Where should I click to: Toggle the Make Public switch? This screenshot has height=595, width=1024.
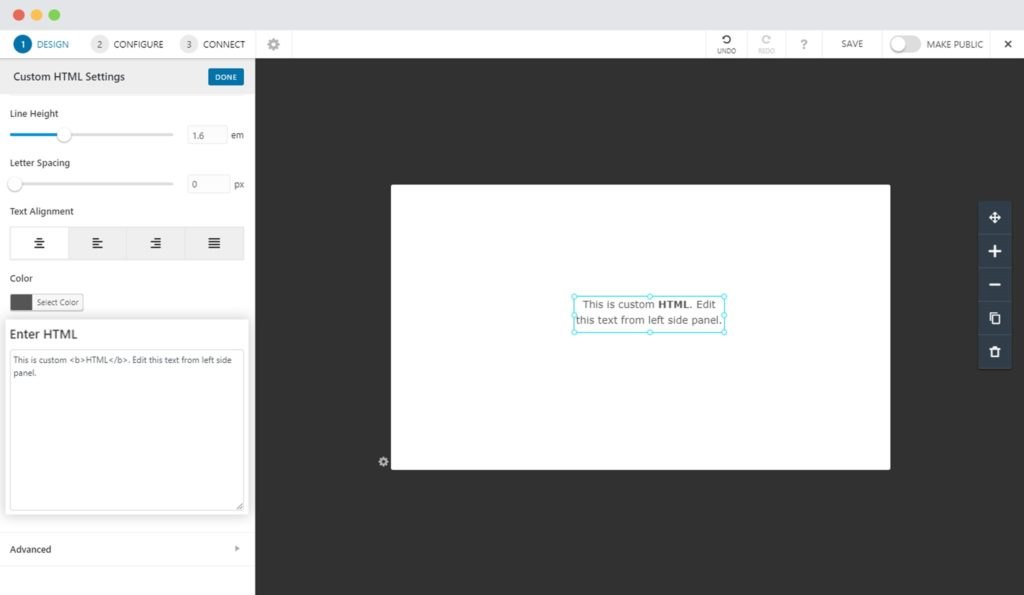[x=904, y=44]
